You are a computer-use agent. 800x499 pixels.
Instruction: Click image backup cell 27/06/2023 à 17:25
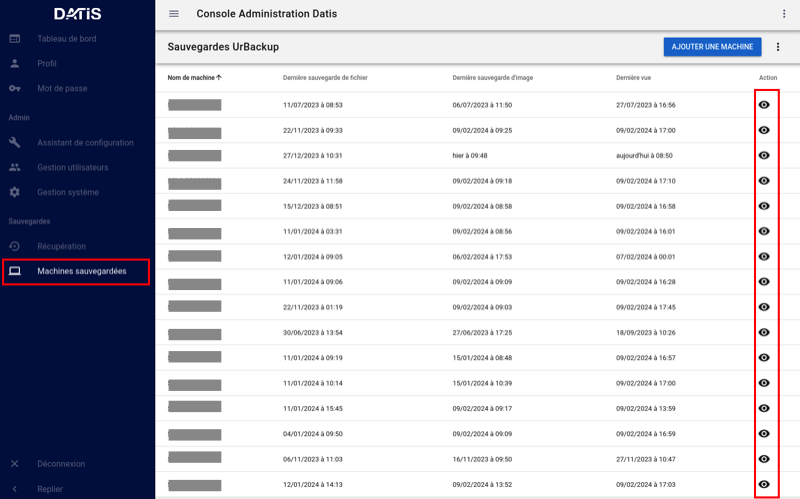coord(482,333)
